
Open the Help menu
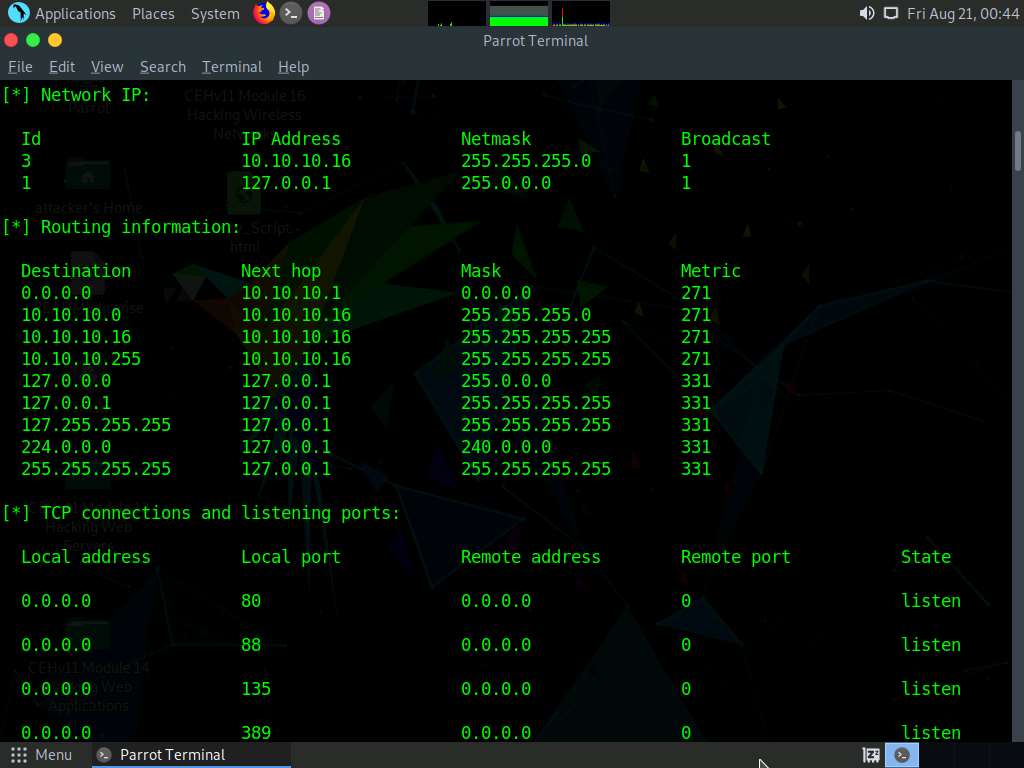coord(293,67)
